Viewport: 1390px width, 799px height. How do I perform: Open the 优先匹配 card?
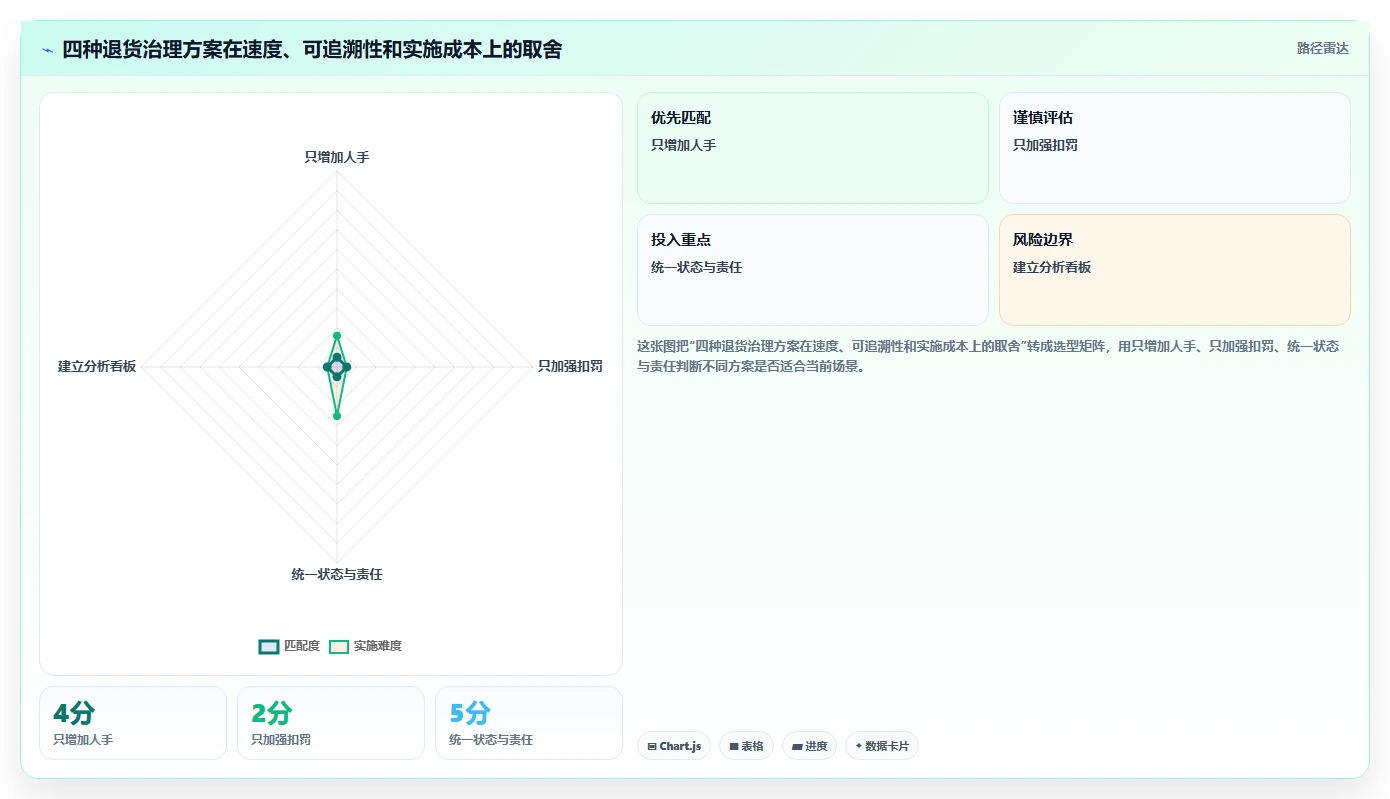813,148
